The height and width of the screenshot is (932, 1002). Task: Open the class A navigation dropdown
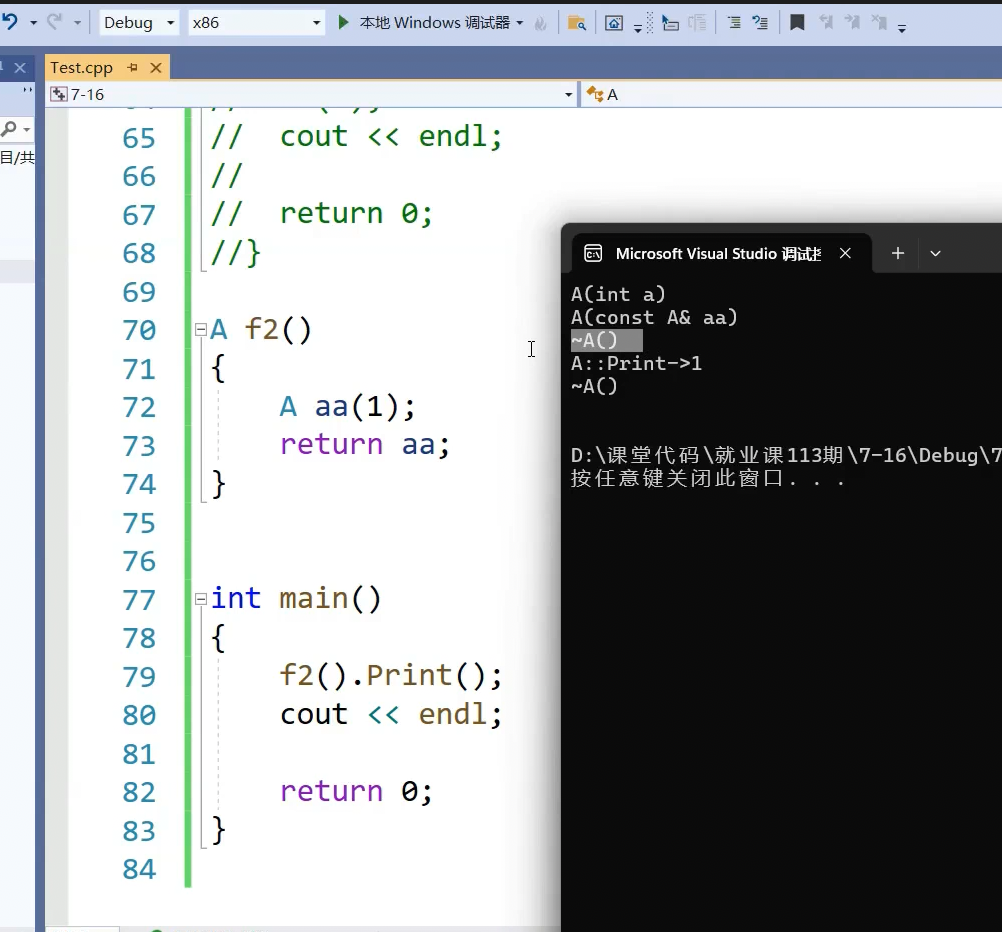[792, 95]
